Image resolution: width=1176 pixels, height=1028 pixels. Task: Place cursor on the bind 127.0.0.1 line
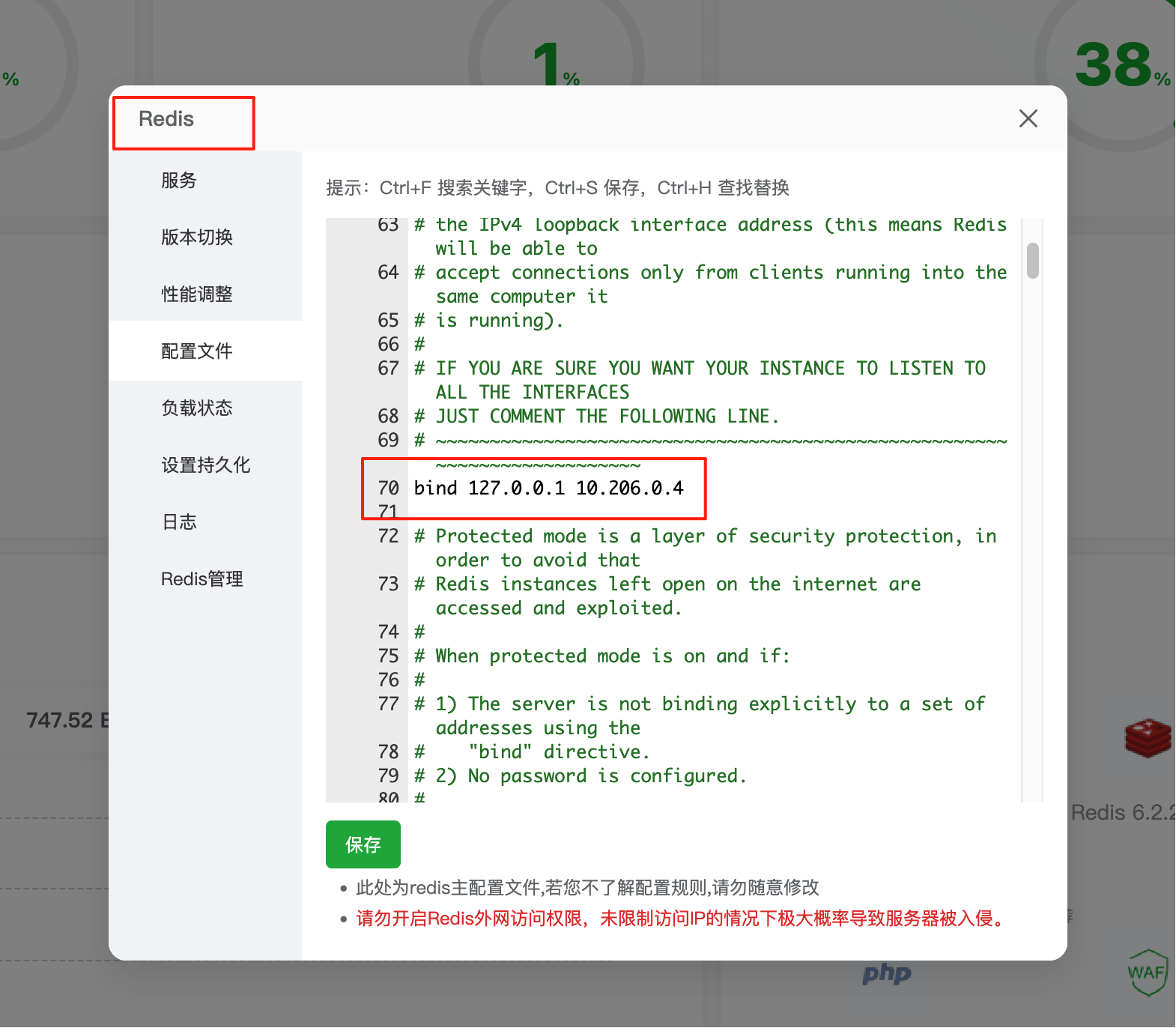pyautogui.click(x=549, y=489)
